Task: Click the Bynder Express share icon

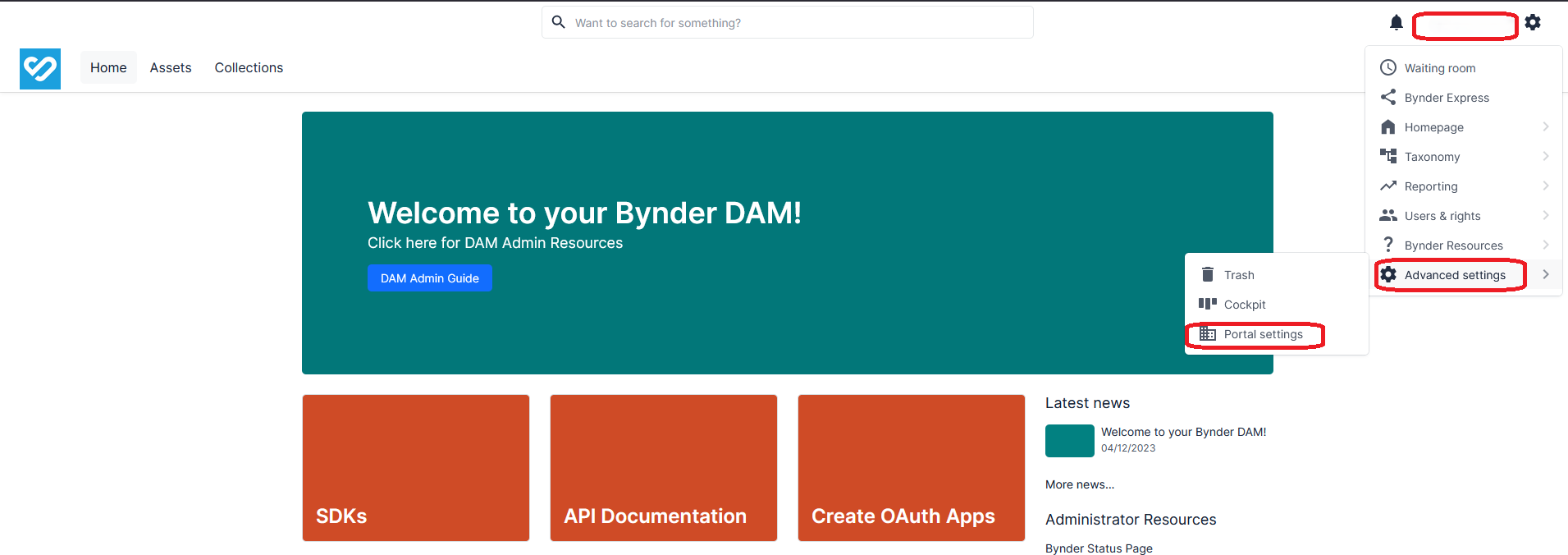Action: pos(1388,98)
